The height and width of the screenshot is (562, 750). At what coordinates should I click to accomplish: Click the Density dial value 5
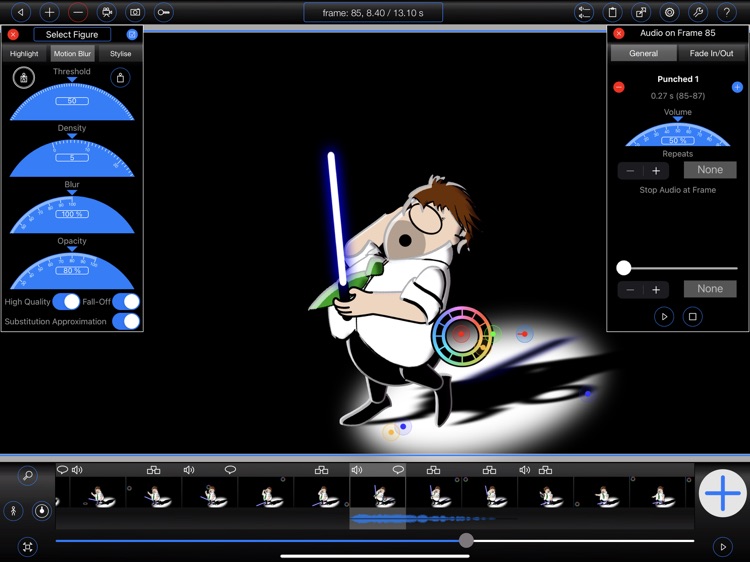[x=72, y=157]
